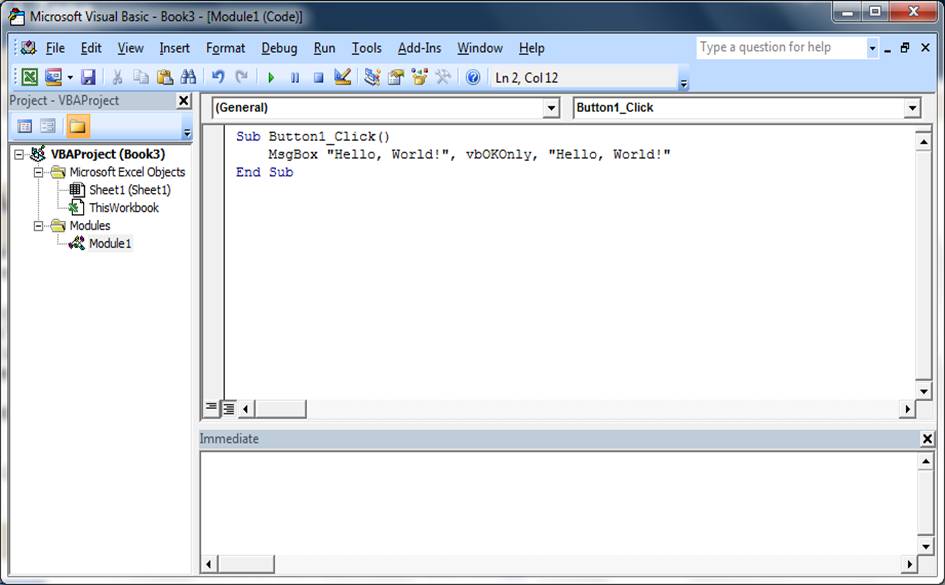This screenshot has width=945, height=585.
Task: Click code window scroll up arrow
Action: point(923,142)
